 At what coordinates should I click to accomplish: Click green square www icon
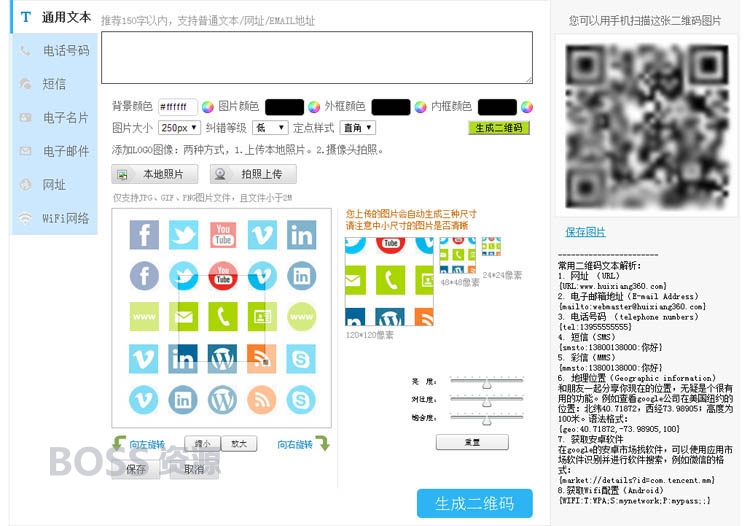click(144, 317)
